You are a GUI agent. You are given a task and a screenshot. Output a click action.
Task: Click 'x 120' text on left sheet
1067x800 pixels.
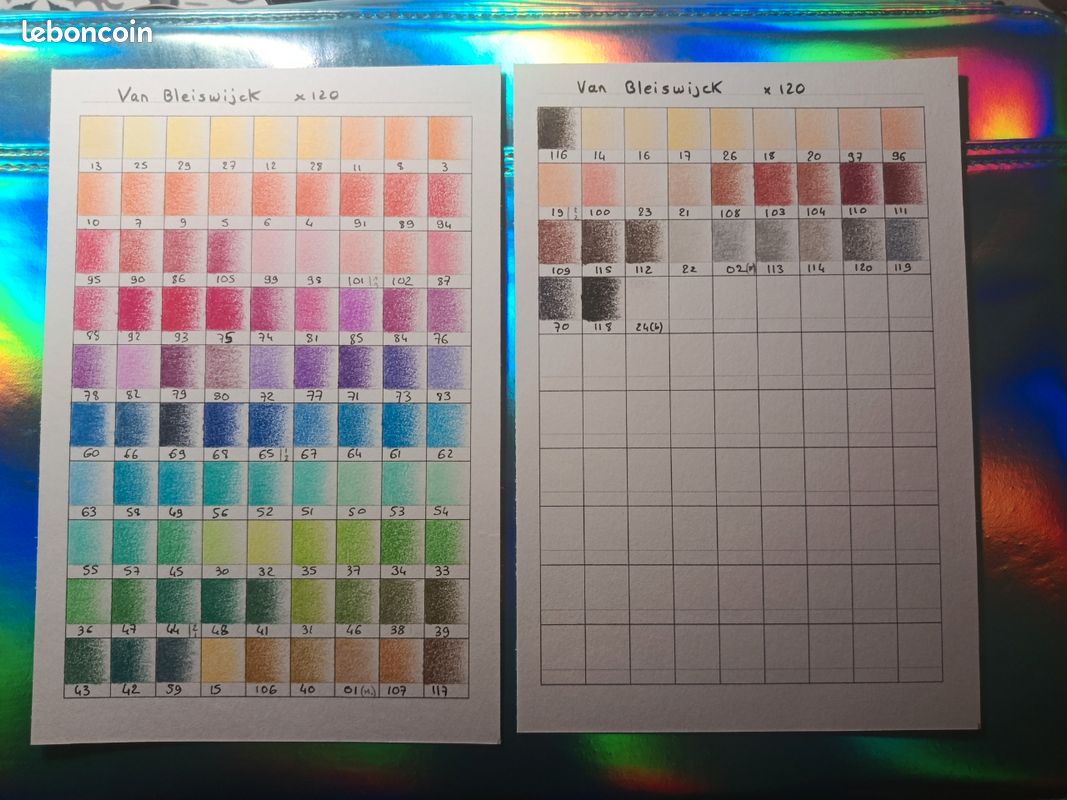pyautogui.click(x=316, y=95)
